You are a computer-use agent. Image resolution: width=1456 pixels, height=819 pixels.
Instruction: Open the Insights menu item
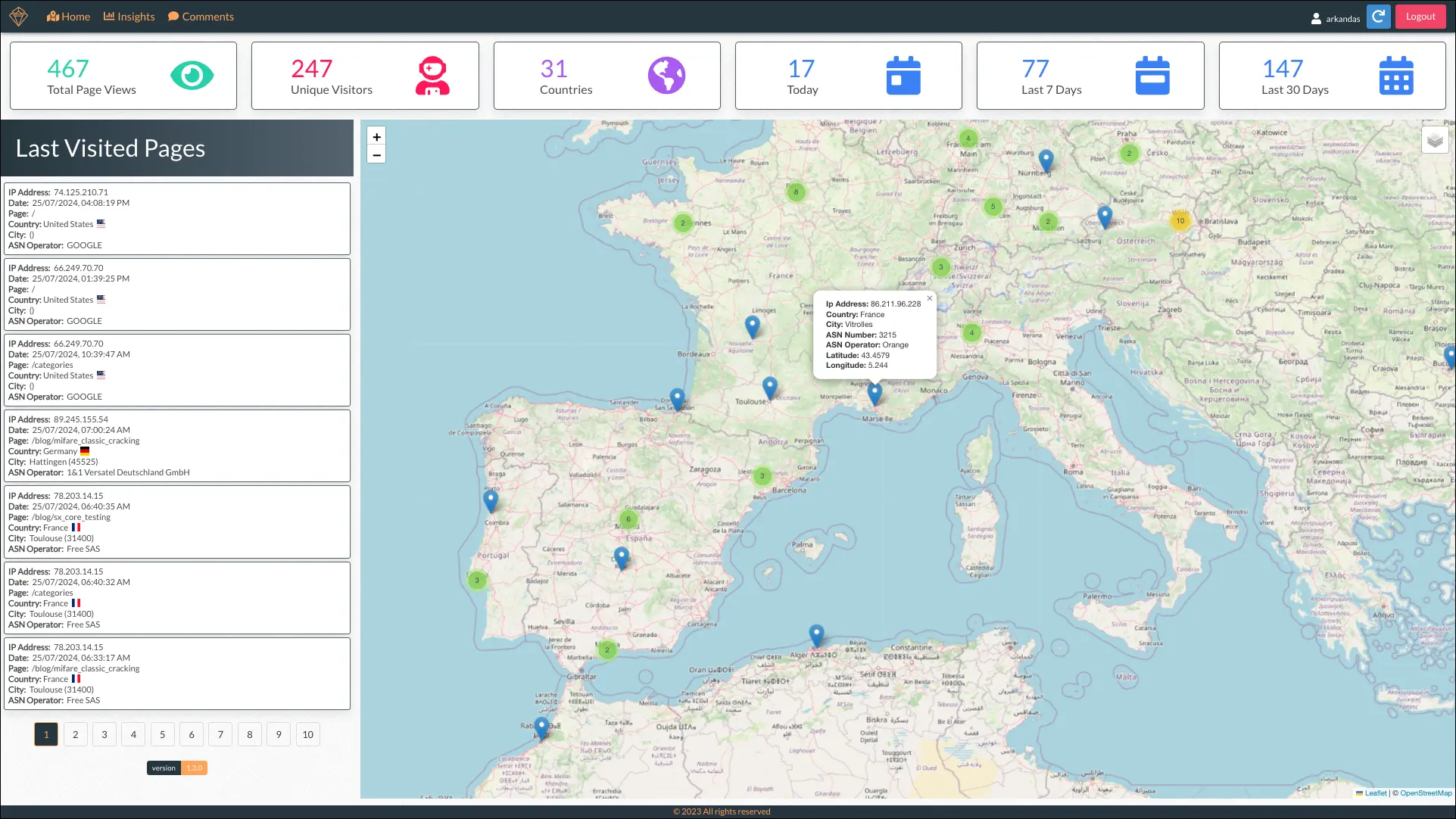[129, 17]
